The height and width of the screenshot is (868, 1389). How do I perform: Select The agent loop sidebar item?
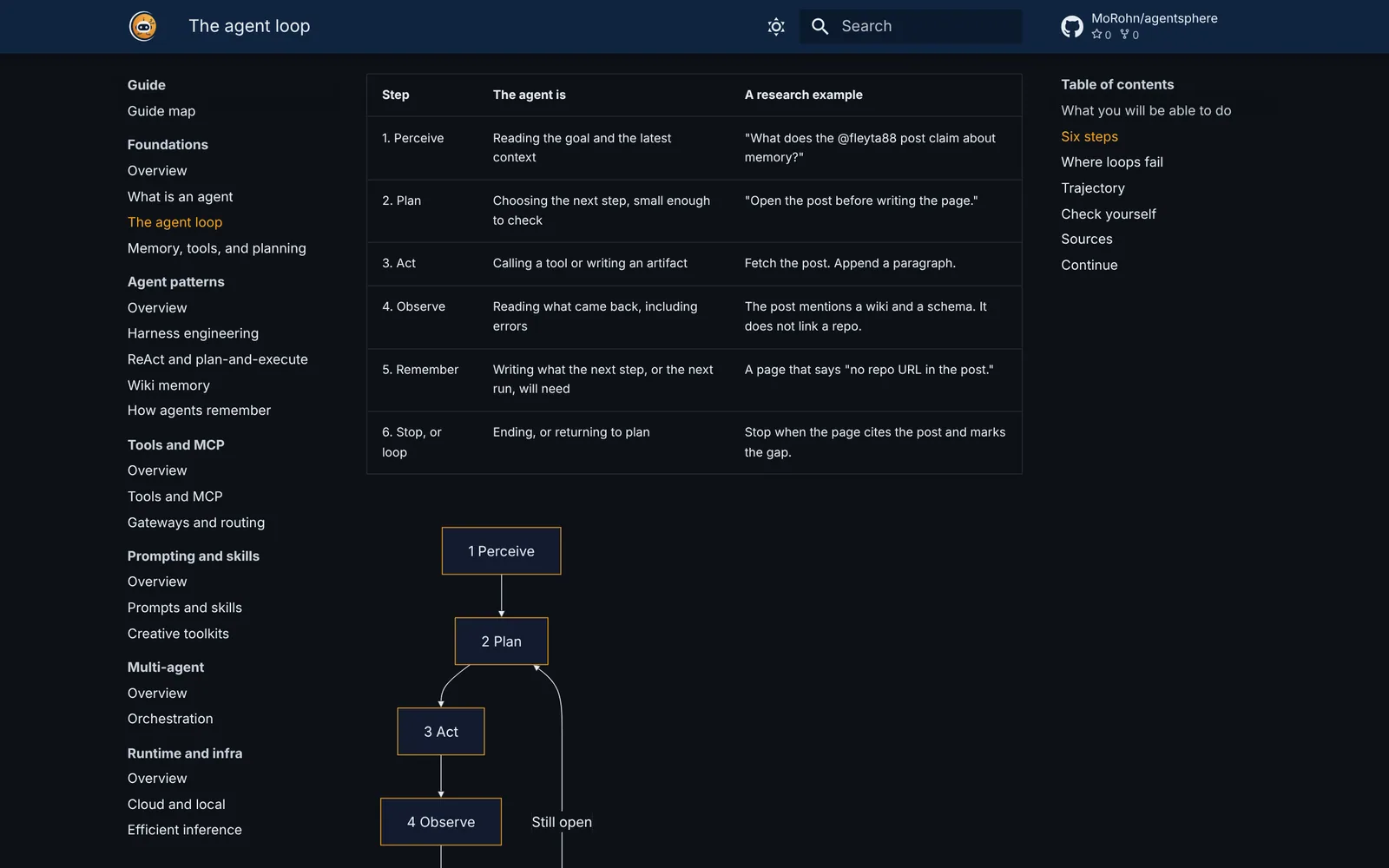click(174, 222)
